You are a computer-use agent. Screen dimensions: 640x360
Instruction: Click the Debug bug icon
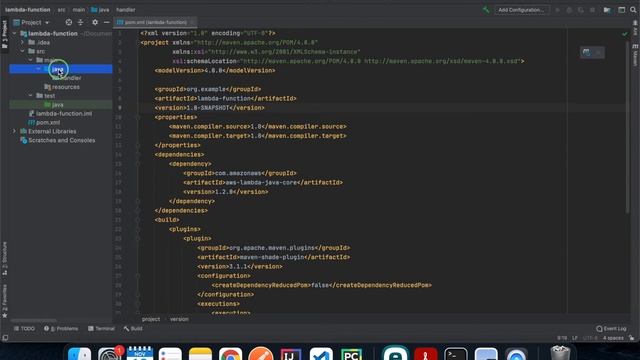[x=569, y=10]
